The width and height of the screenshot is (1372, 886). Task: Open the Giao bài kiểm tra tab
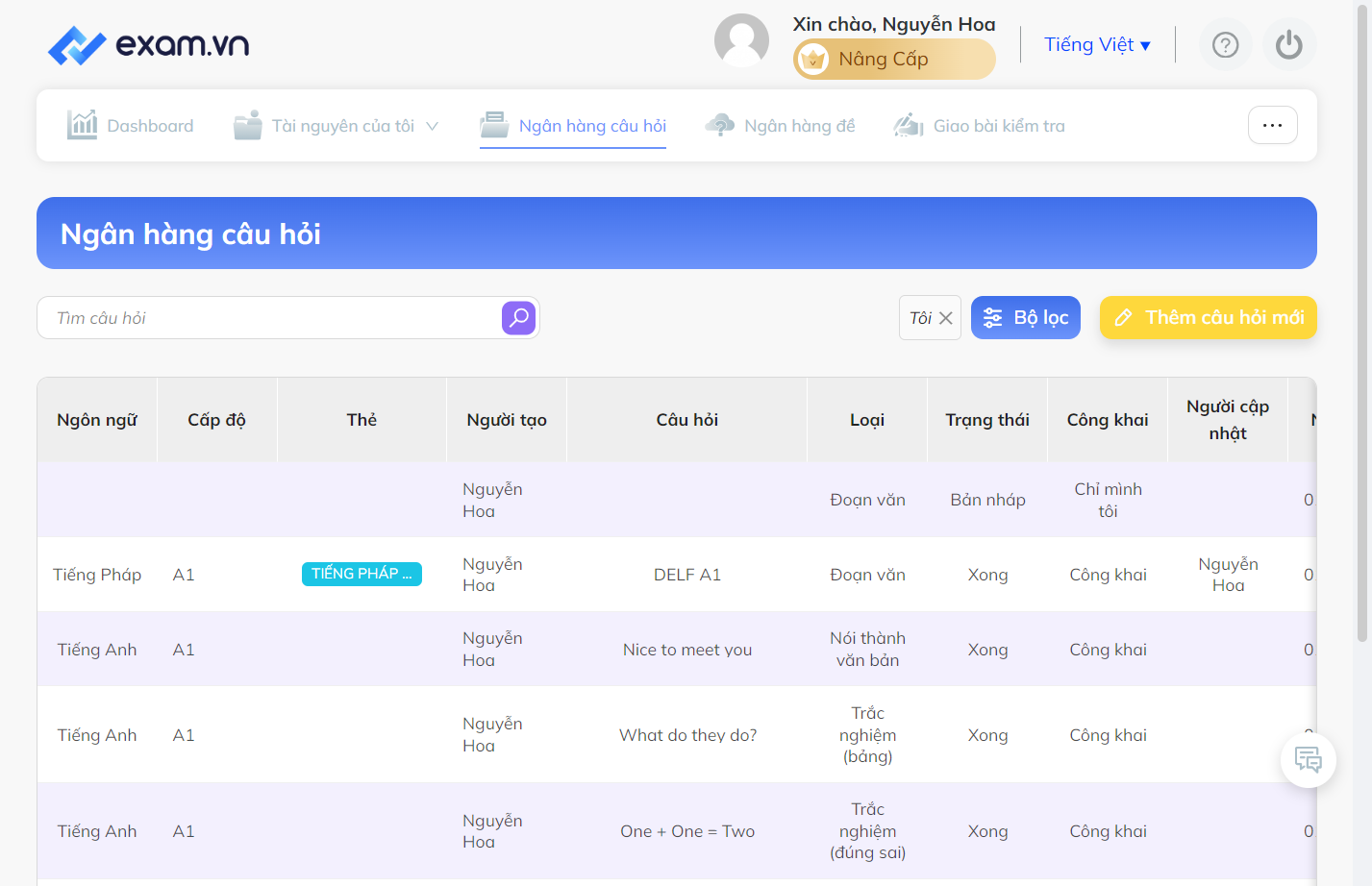[x=979, y=125]
